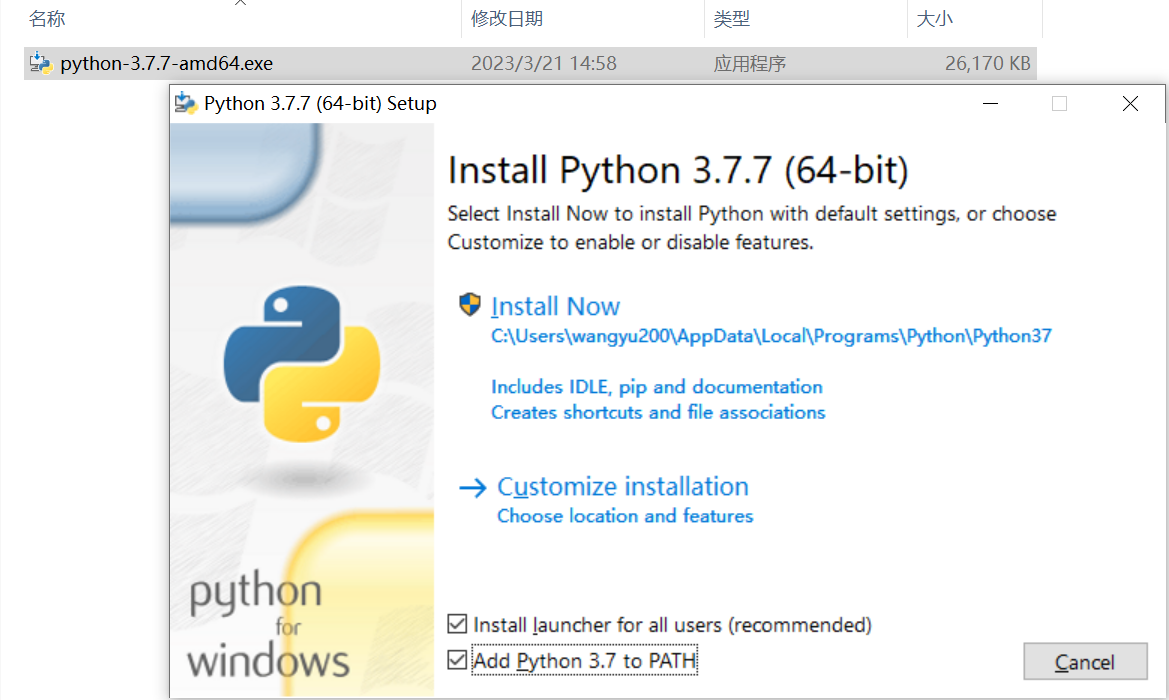1169x700 pixels.
Task: Open Customize installation options
Action: (x=623, y=487)
